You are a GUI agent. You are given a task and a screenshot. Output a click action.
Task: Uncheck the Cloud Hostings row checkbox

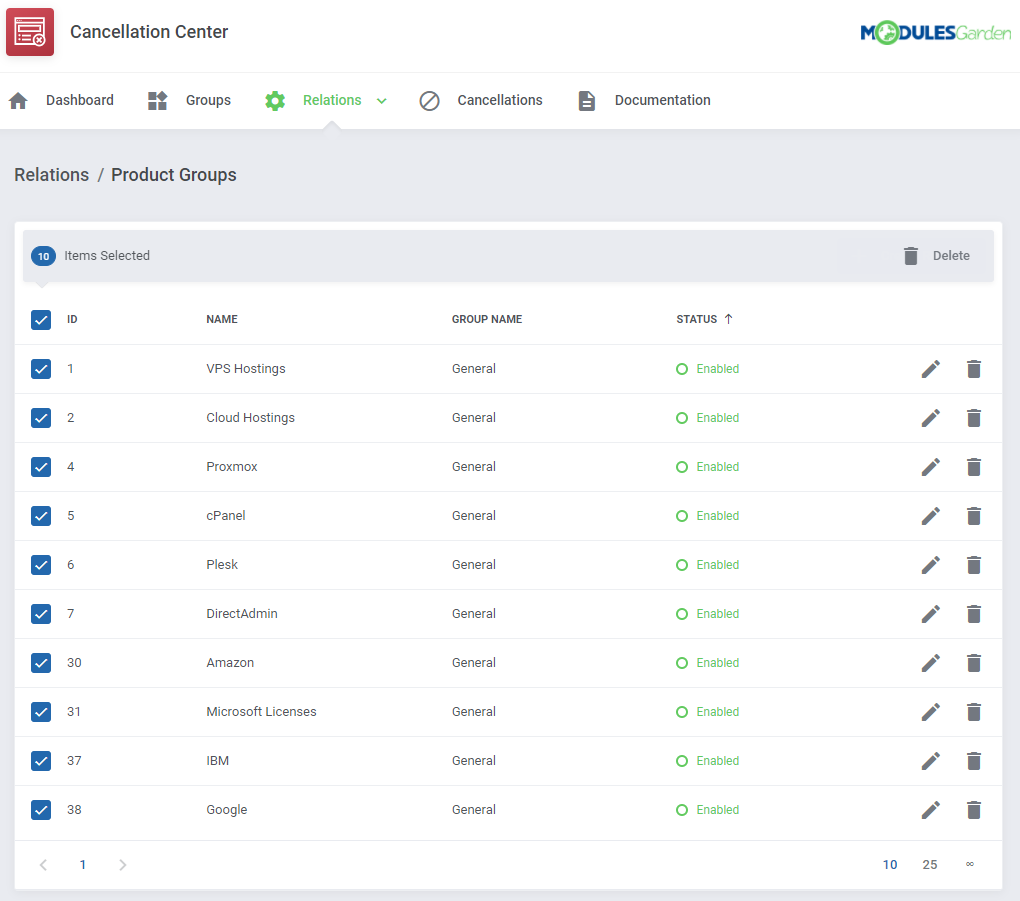tap(41, 418)
